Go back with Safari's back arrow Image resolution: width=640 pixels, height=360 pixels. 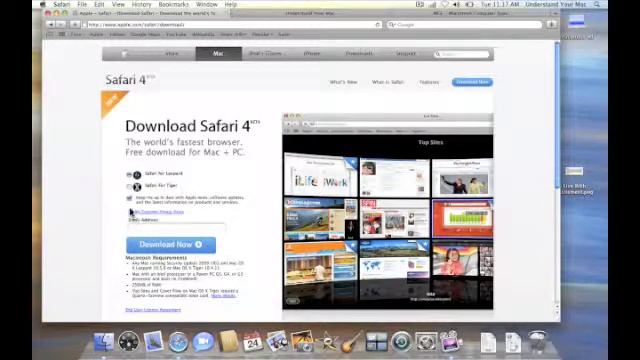coord(51,24)
